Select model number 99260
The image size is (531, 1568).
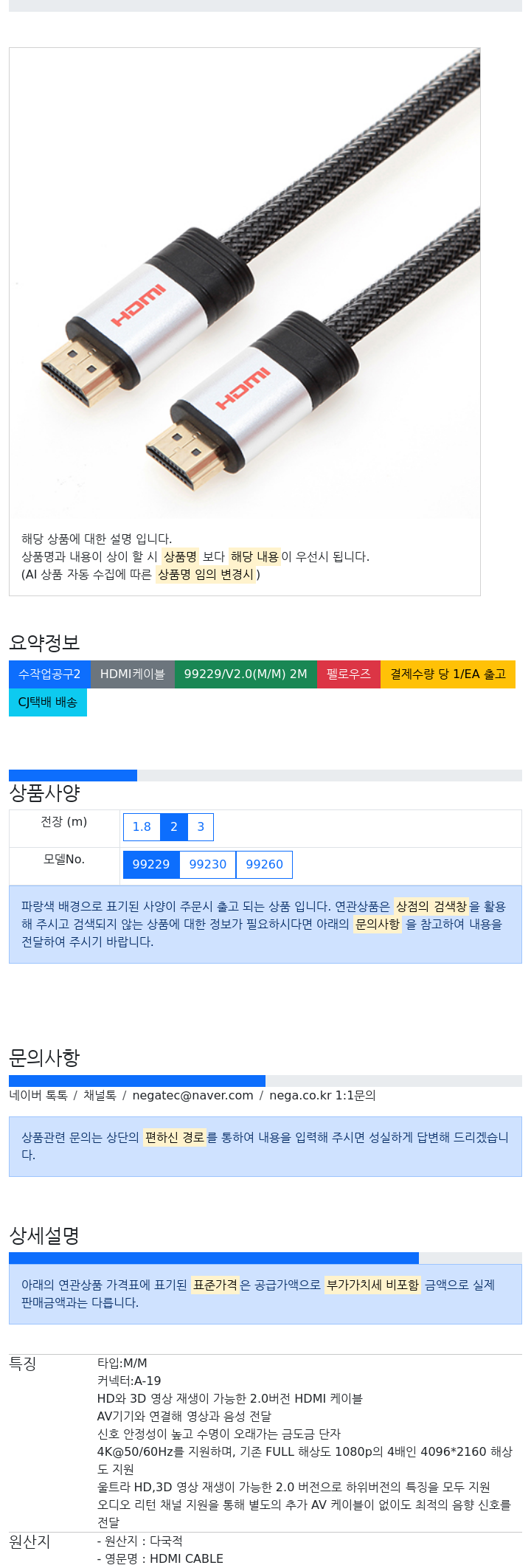[x=264, y=865]
